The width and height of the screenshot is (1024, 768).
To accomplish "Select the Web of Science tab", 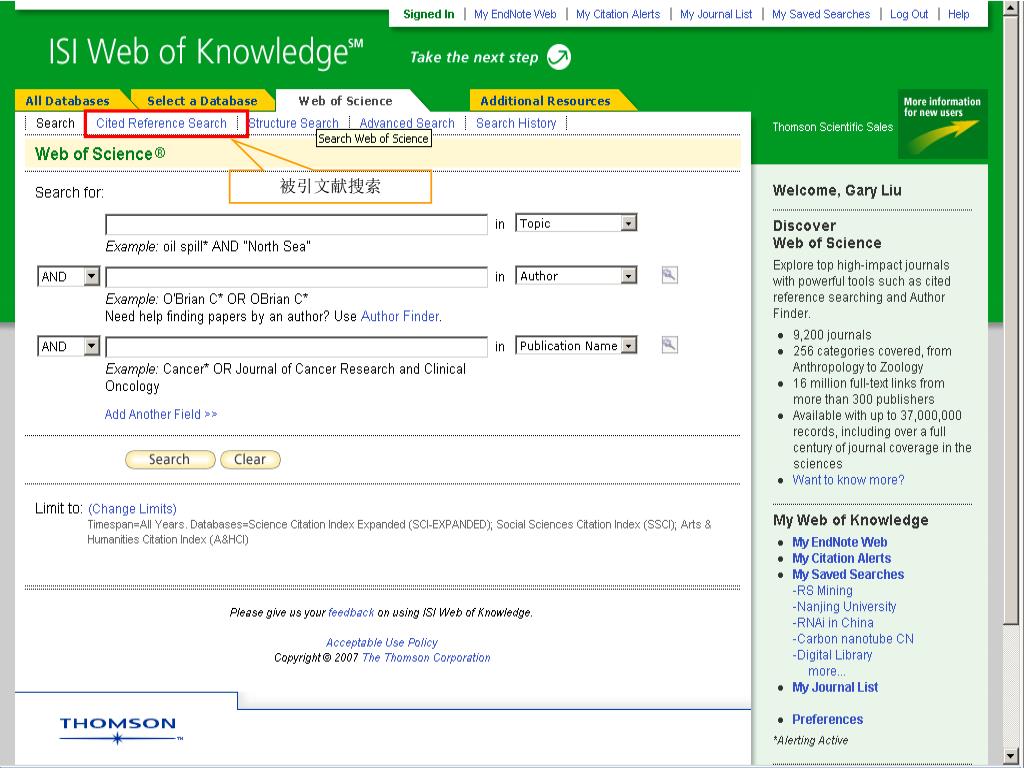I will 345,101.
